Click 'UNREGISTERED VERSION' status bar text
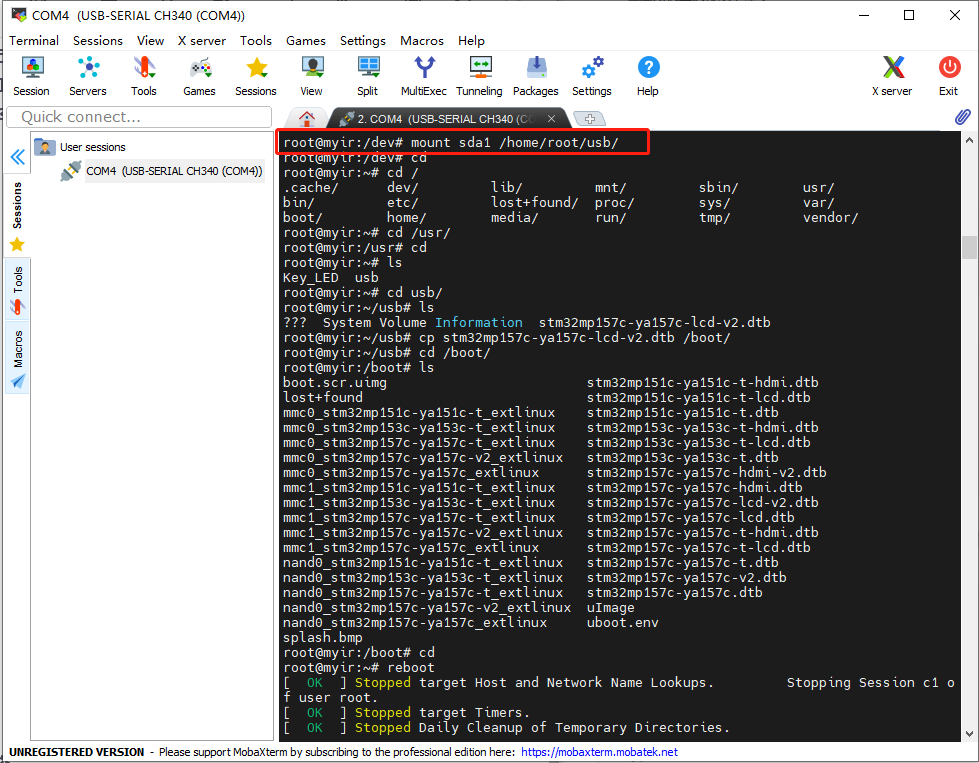 pyautogui.click(x=76, y=752)
